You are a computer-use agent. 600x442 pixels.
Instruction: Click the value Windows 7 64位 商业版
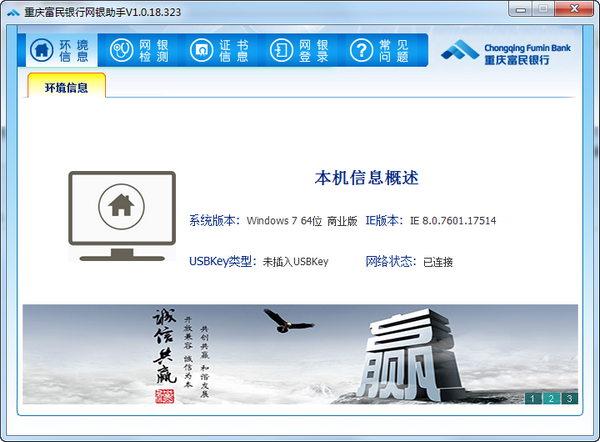(302, 221)
